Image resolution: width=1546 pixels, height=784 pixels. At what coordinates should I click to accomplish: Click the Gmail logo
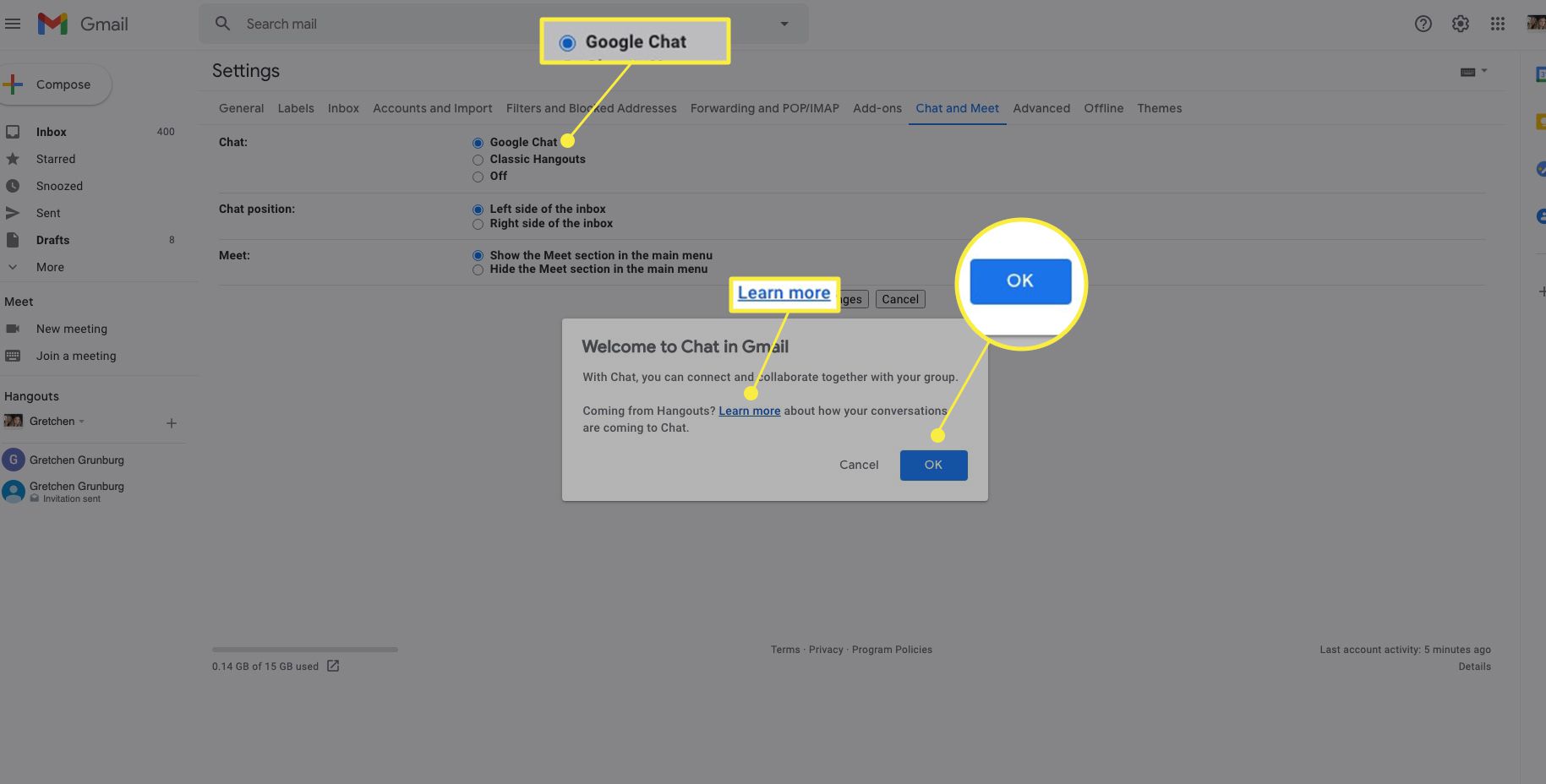pos(83,24)
